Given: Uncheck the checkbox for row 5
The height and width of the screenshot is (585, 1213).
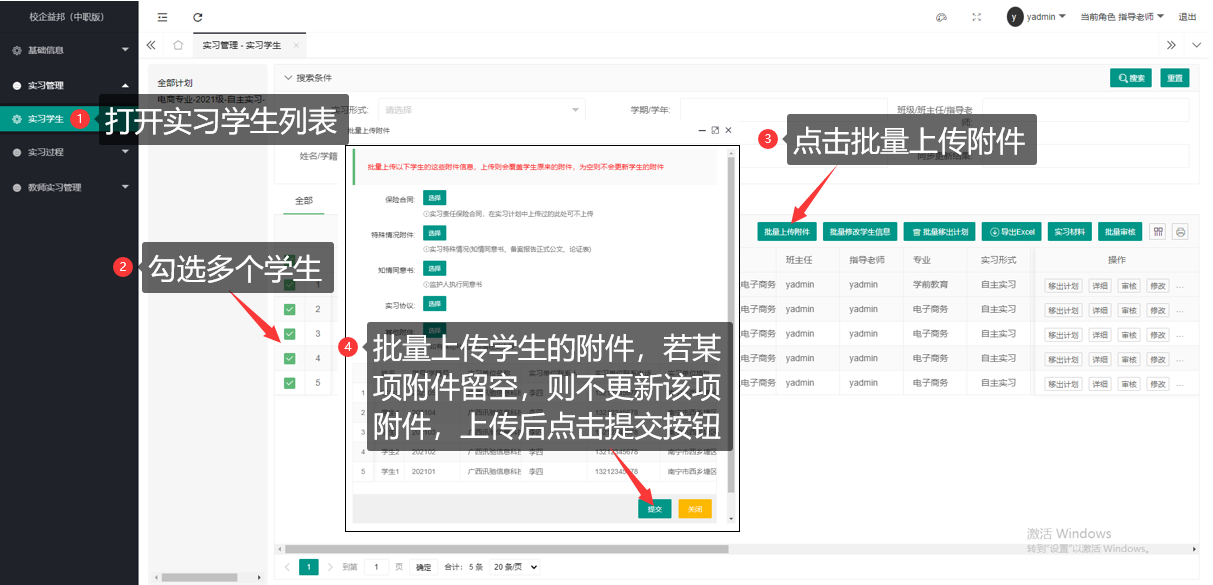Looking at the screenshot, I should click(x=290, y=383).
